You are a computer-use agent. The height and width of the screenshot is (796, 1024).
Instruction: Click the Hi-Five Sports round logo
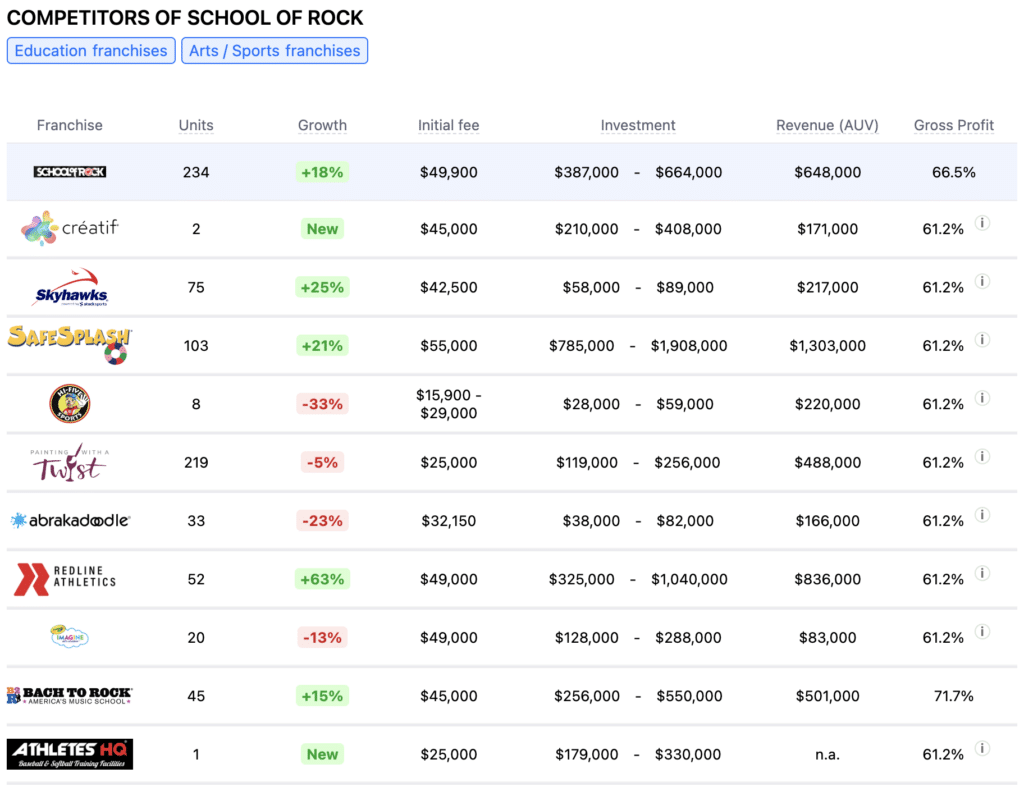[x=70, y=404]
